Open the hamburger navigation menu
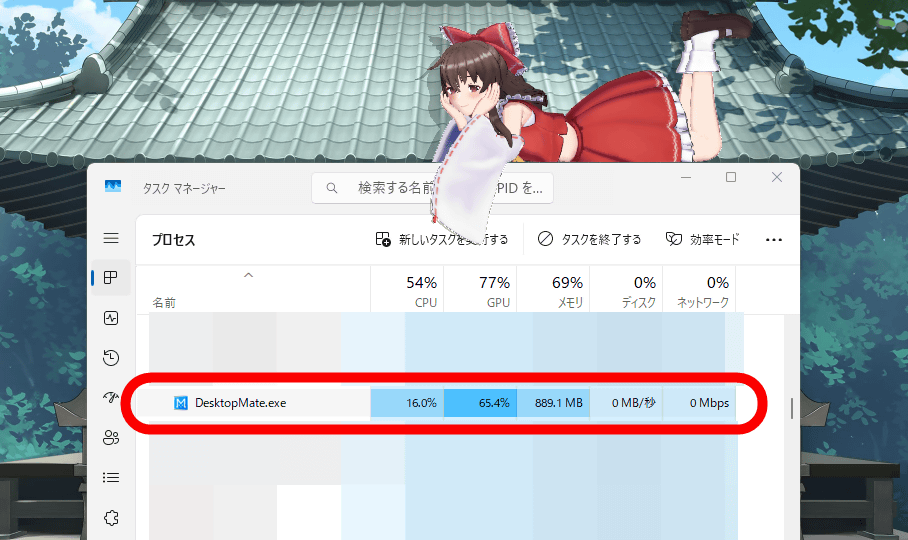 point(111,238)
